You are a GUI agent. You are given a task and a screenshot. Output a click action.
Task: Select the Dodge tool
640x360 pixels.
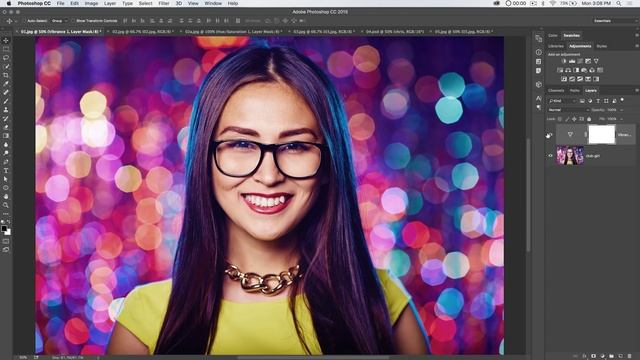coord(6,153)
